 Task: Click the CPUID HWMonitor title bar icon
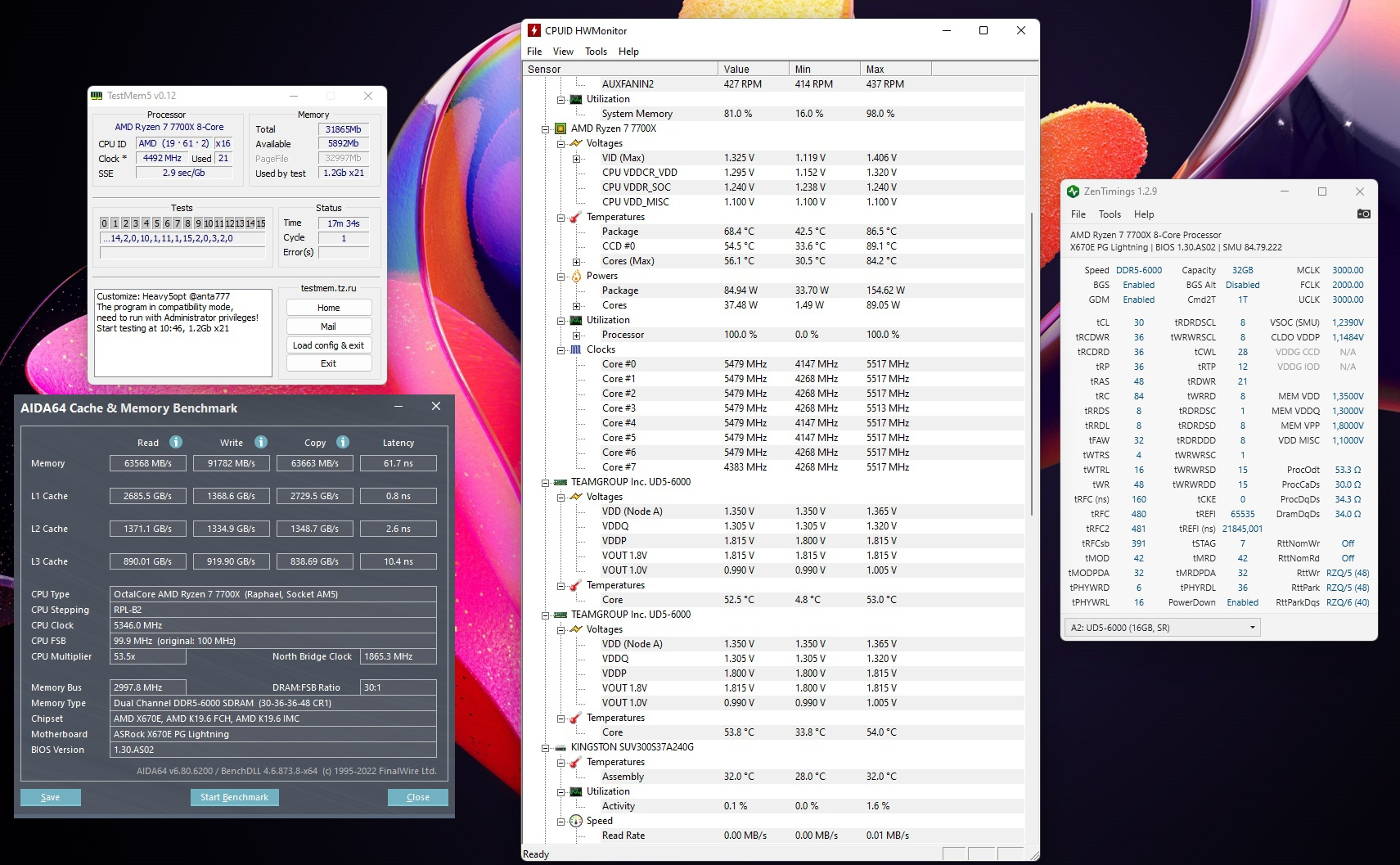coord(534,30)
